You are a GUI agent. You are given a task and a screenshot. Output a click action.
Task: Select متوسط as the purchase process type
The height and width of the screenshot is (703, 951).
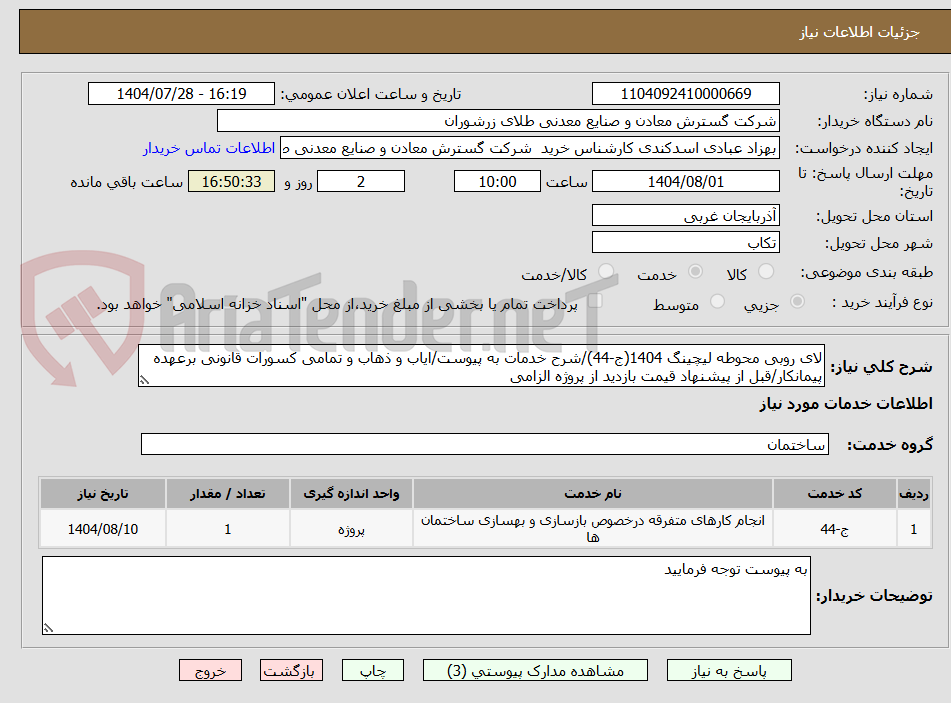(x=717, y=302)
